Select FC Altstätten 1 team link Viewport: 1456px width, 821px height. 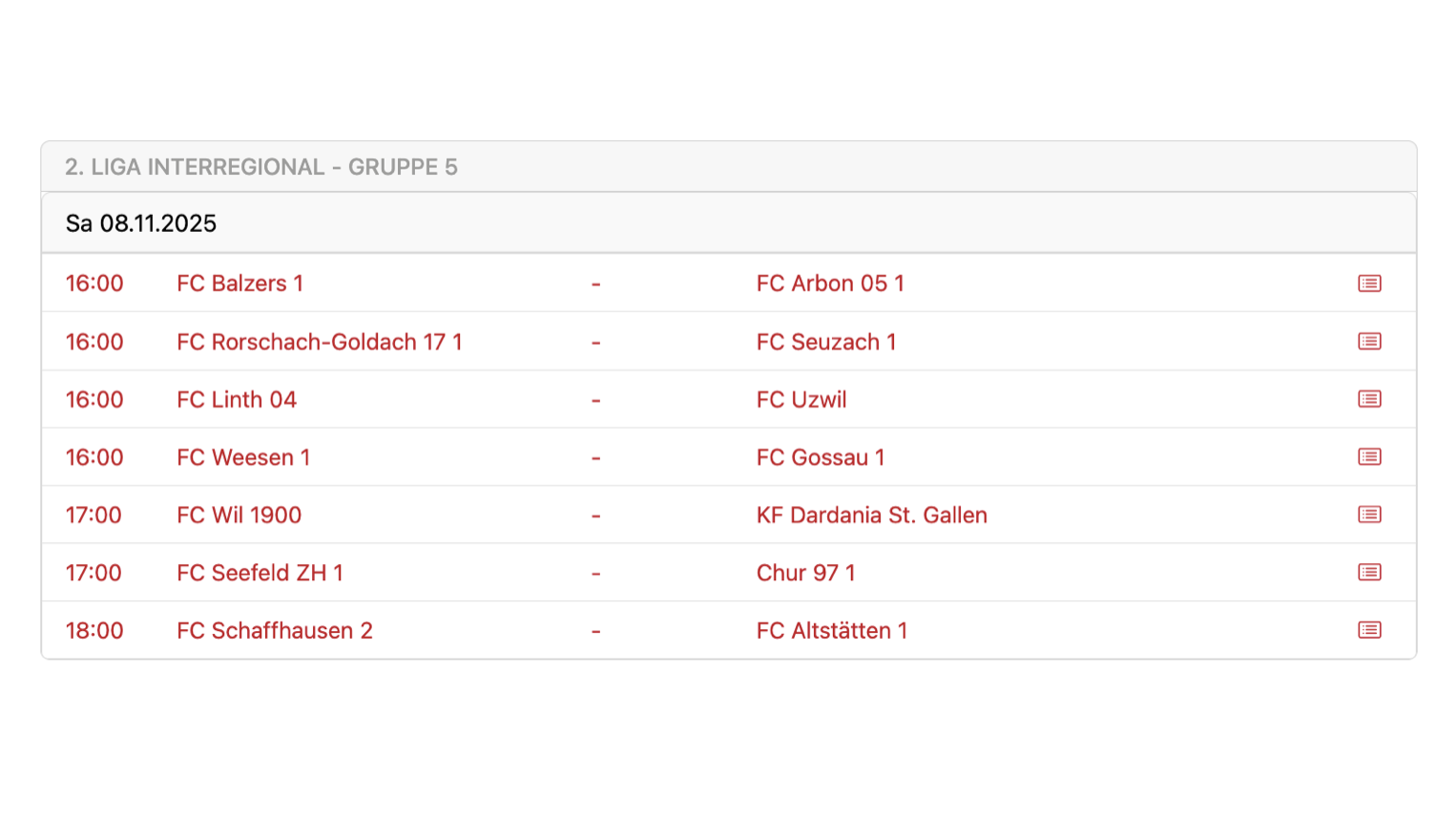point(831,631)
